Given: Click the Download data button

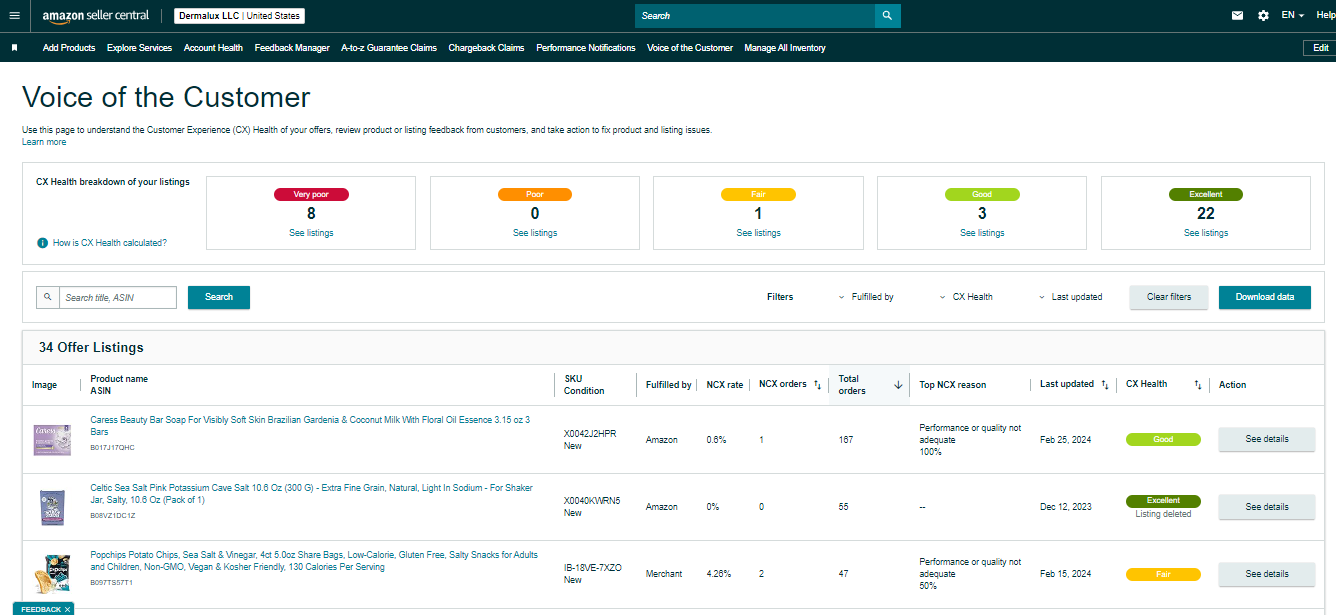Looking at the screenshot, I should [x=1265, y=297].
